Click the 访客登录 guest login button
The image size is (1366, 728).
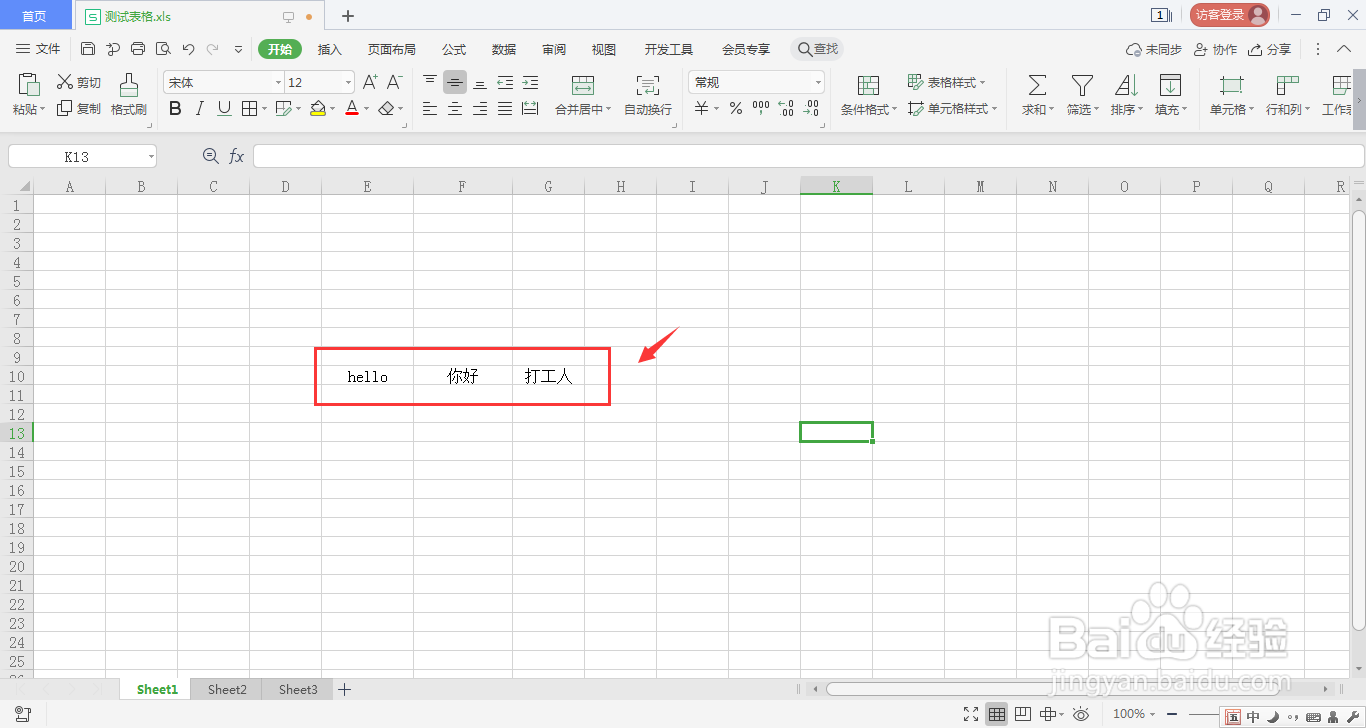(x=1229, y=15)
